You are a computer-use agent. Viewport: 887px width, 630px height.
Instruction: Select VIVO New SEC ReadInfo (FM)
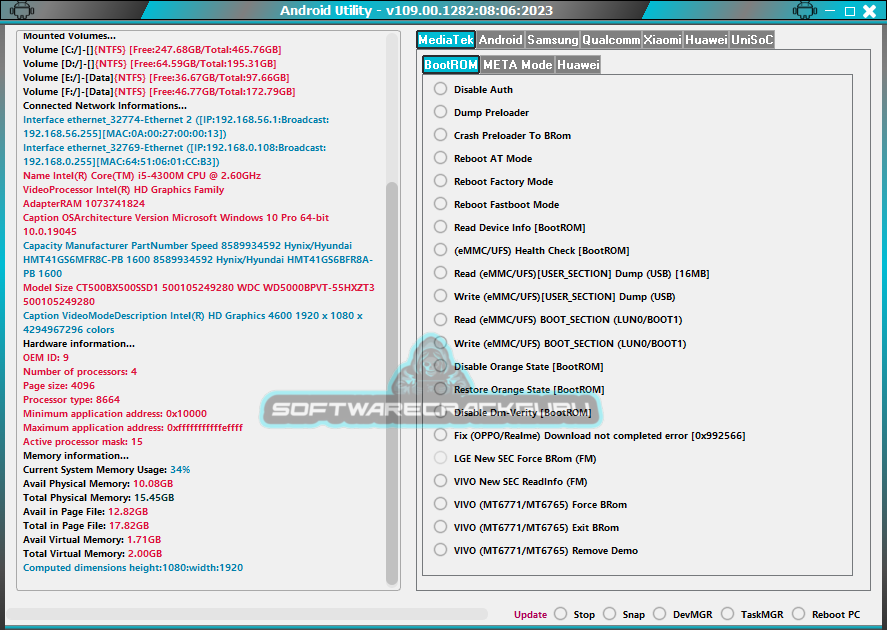point(440,481)
